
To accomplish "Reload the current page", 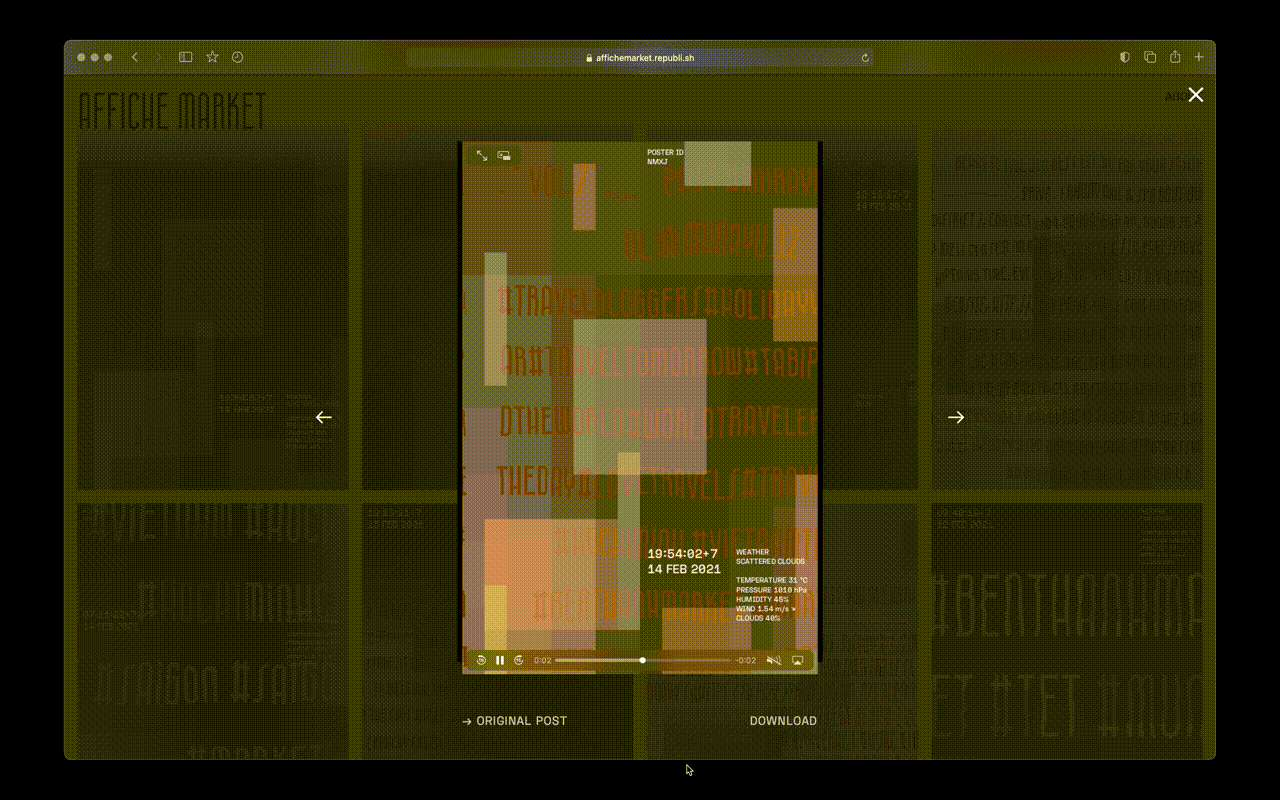I will click(x=865, y=58).
